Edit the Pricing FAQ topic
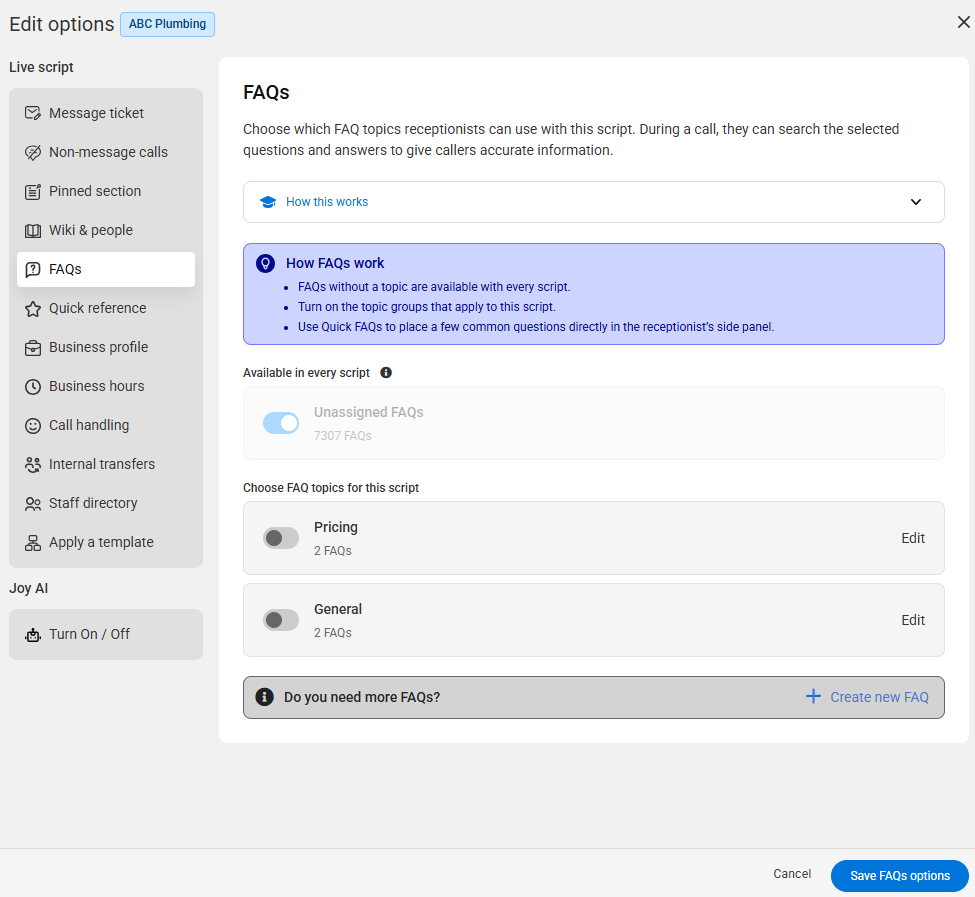 [x=913, y=538]
